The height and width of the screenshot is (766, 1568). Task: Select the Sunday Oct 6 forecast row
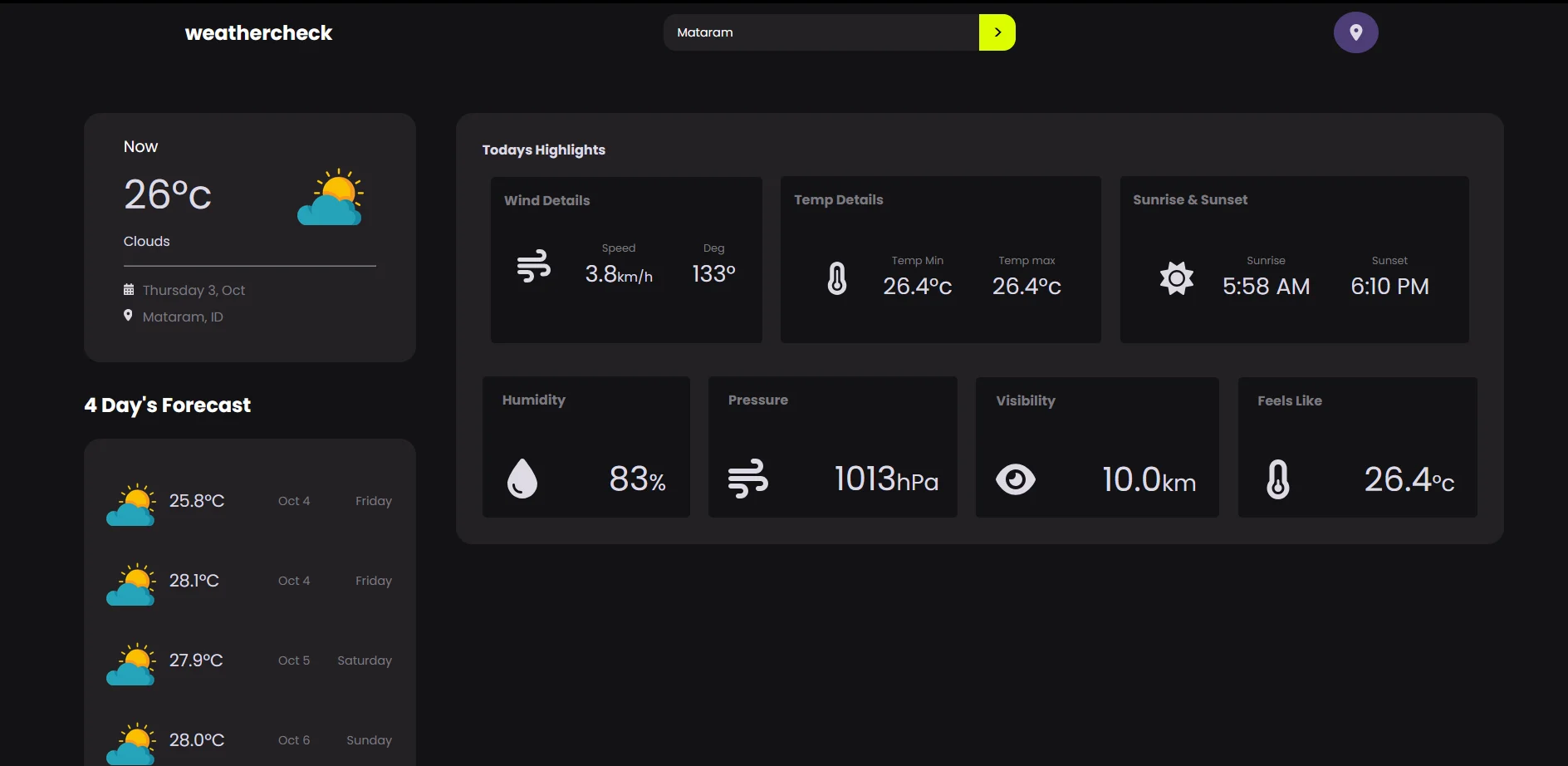click(x=249, y=739)
